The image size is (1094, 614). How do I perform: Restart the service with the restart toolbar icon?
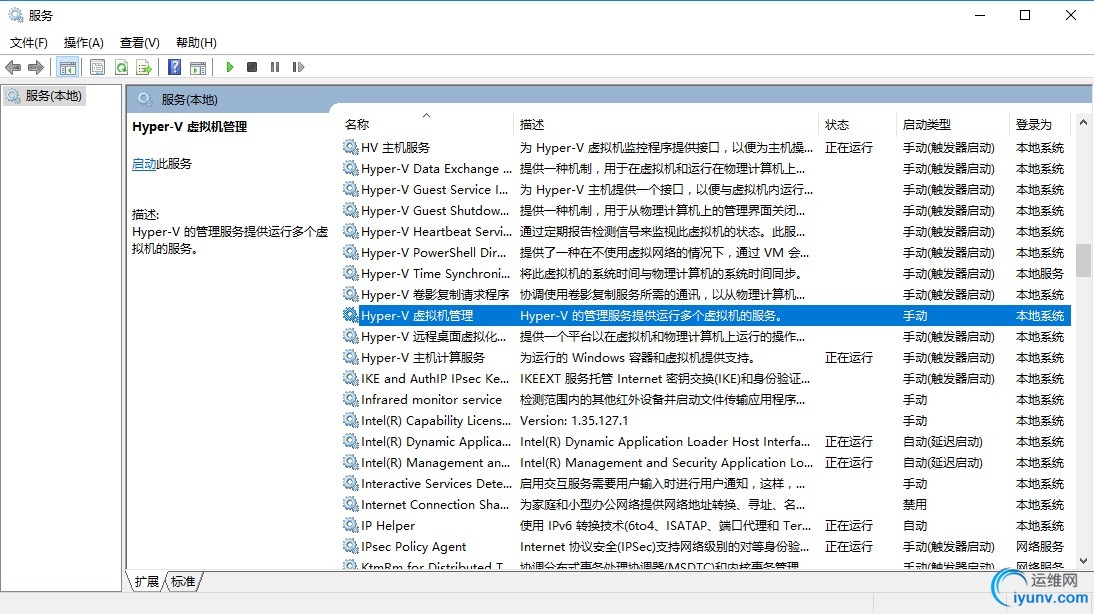[298, 67]
